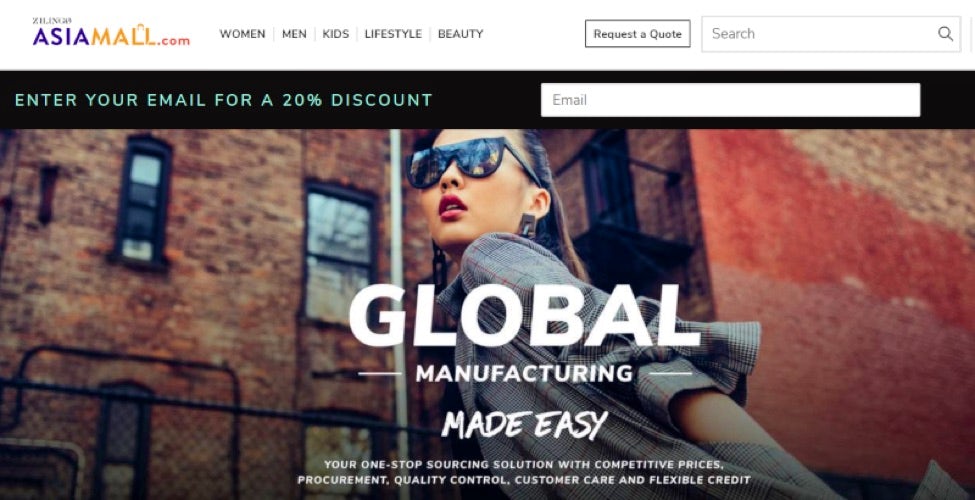The height and width of the screenshot is (500, 975).
Task: Click the small Zilingo text above logo
Action: [x=52, y=21]
